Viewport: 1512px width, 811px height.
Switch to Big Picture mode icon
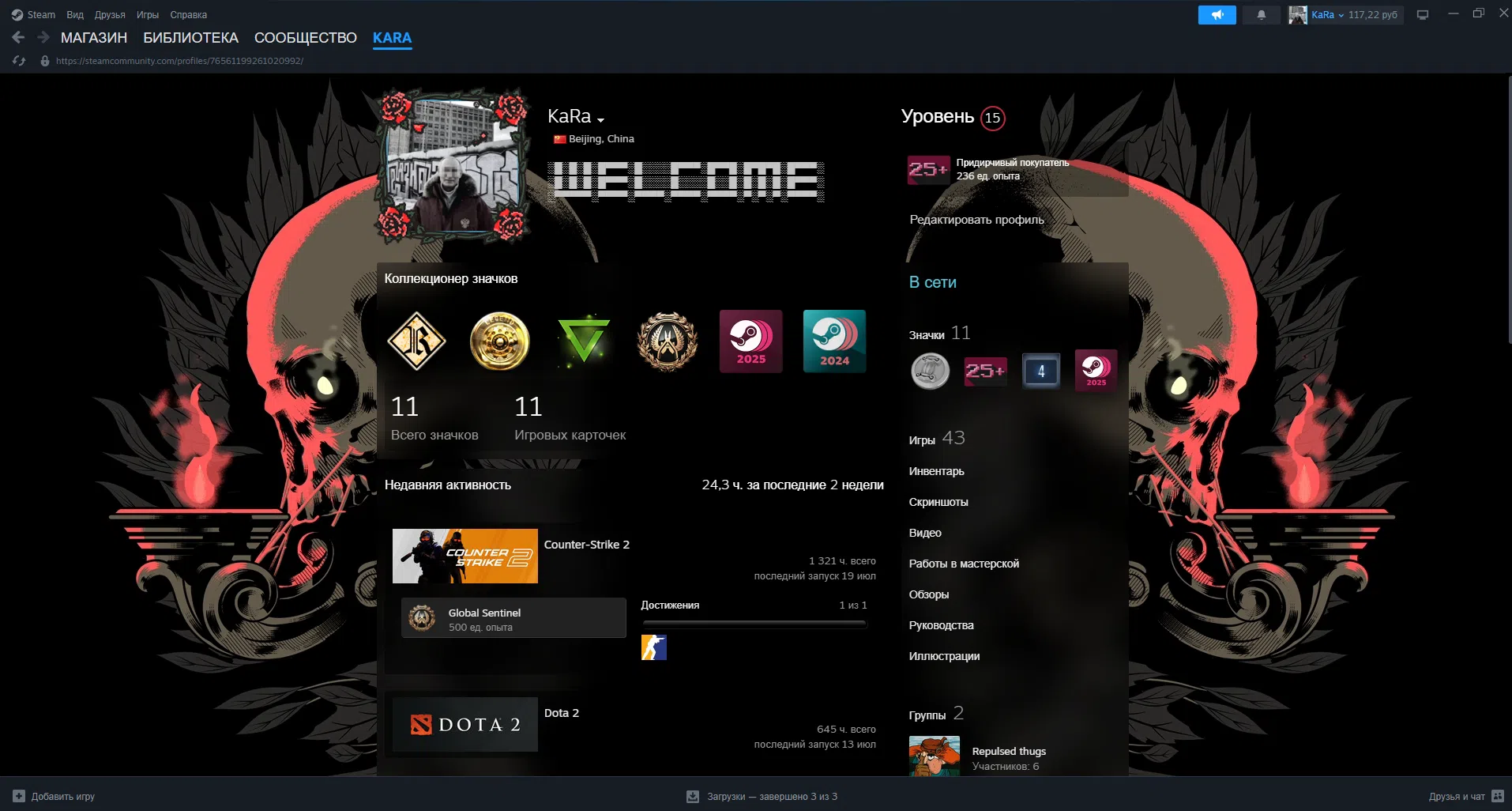click(x=1423, y=15)
